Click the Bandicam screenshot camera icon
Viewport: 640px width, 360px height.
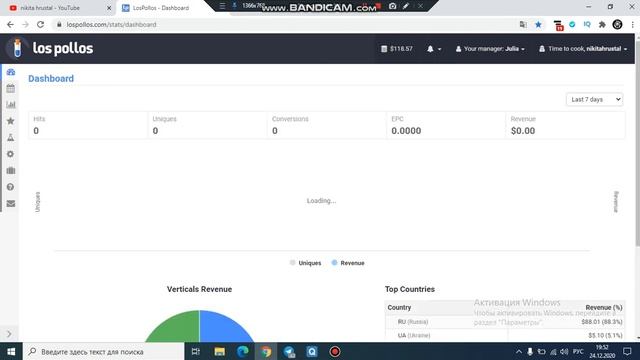point(392,6)
